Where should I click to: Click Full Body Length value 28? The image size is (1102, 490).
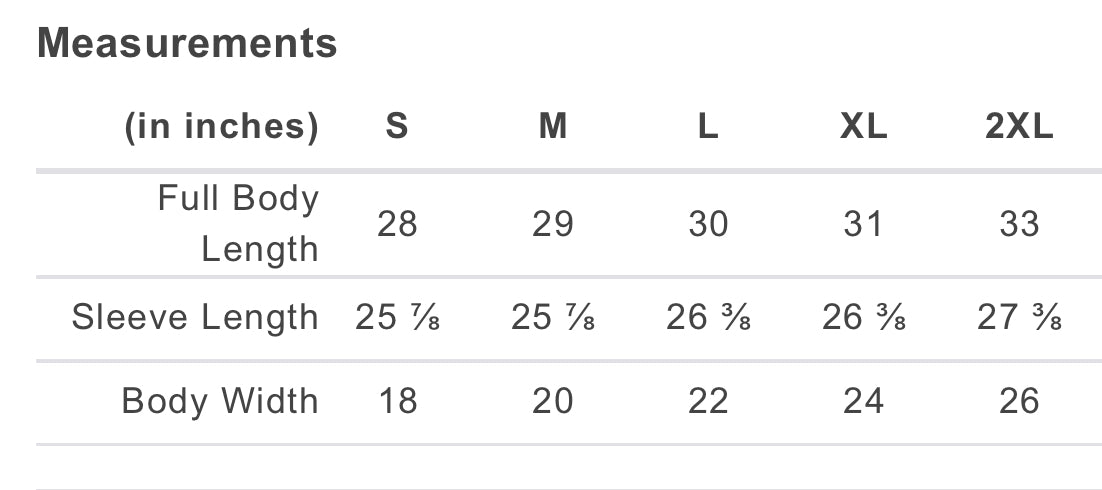click(x=397, y=224)
